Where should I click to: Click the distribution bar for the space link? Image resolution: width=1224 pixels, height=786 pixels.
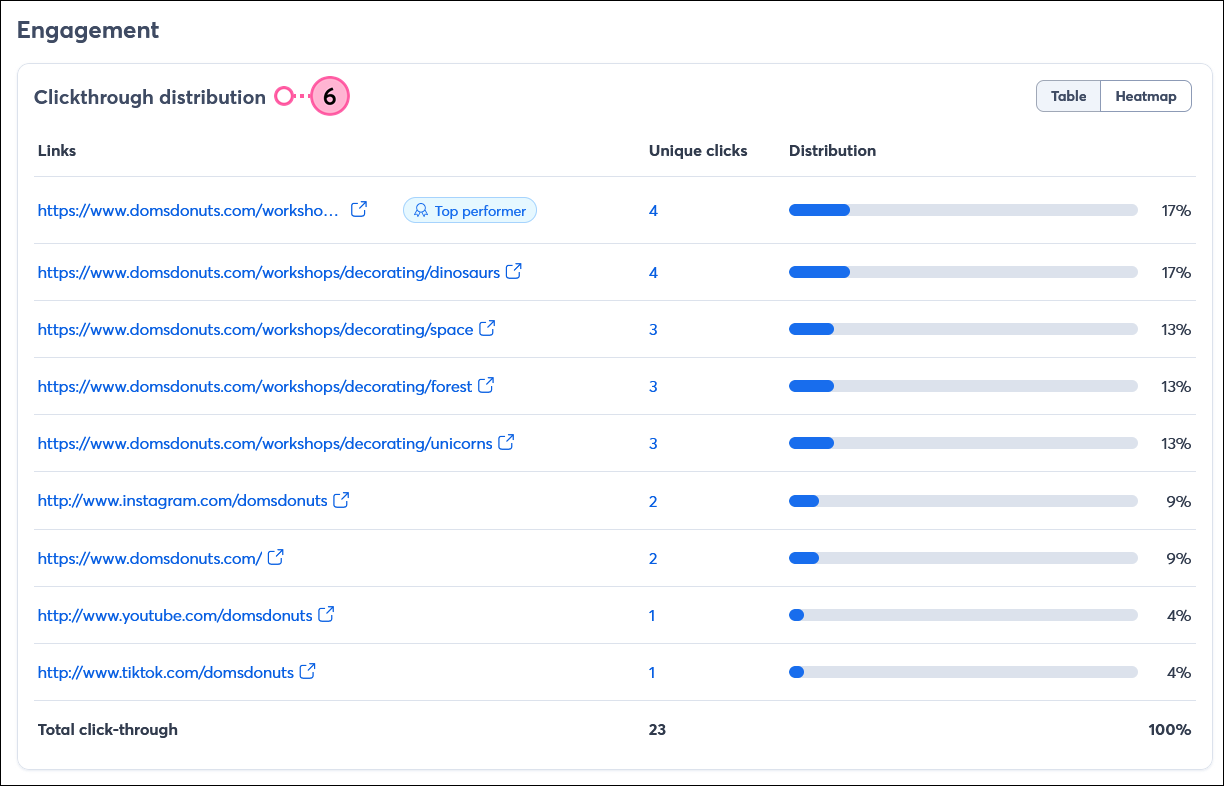(963, 328)
